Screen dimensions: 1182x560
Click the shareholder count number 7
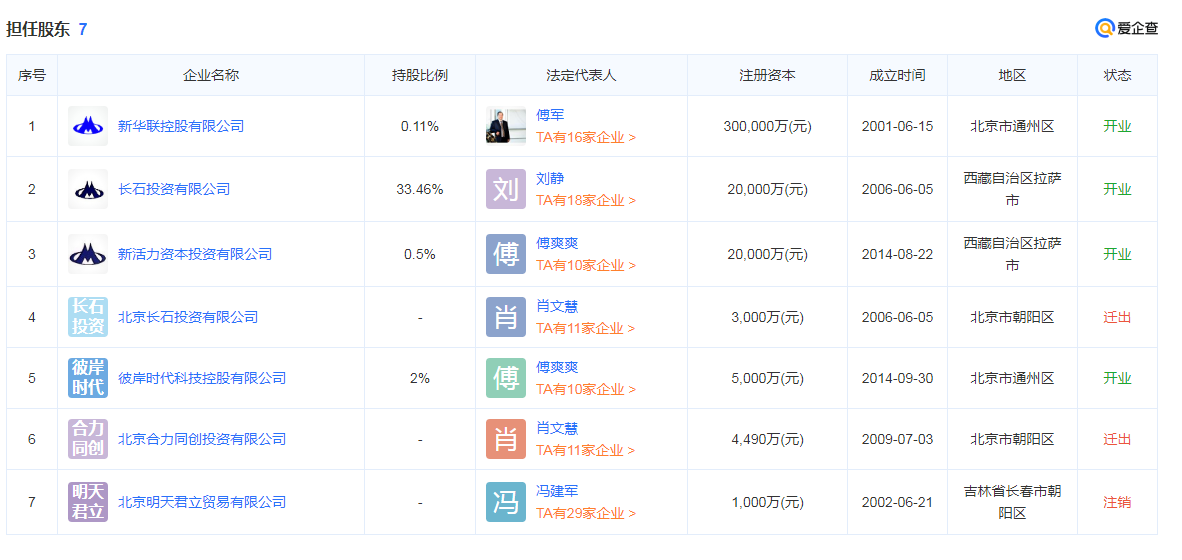pyautogui.click(x=83, y=29)
